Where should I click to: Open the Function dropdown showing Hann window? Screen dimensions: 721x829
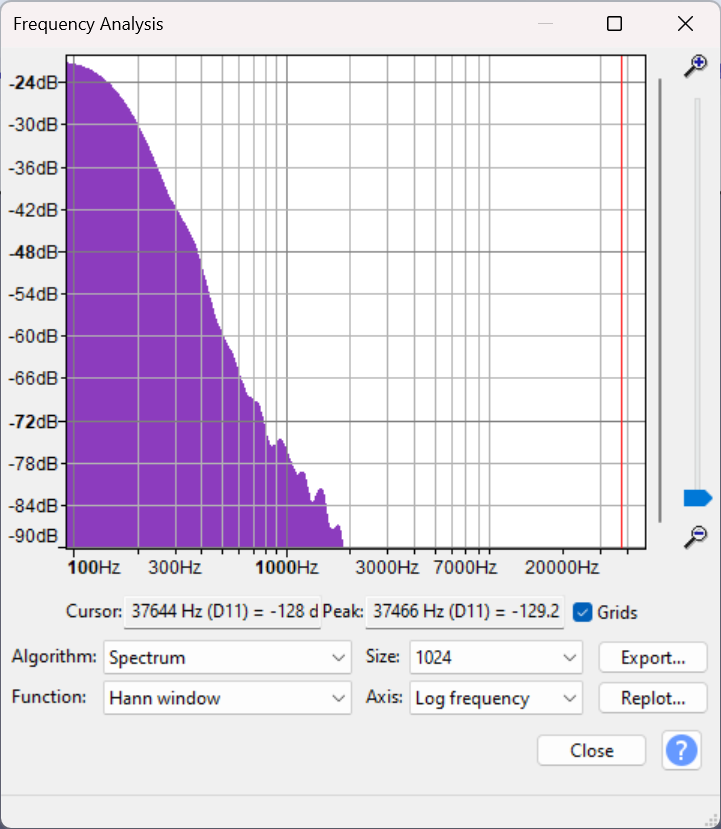(227, 698)
